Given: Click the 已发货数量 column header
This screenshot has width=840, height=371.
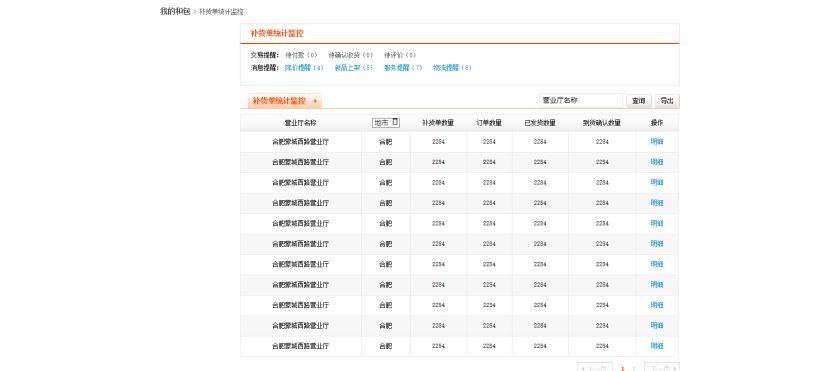Looking at the screenshot, I should (540, 123).
